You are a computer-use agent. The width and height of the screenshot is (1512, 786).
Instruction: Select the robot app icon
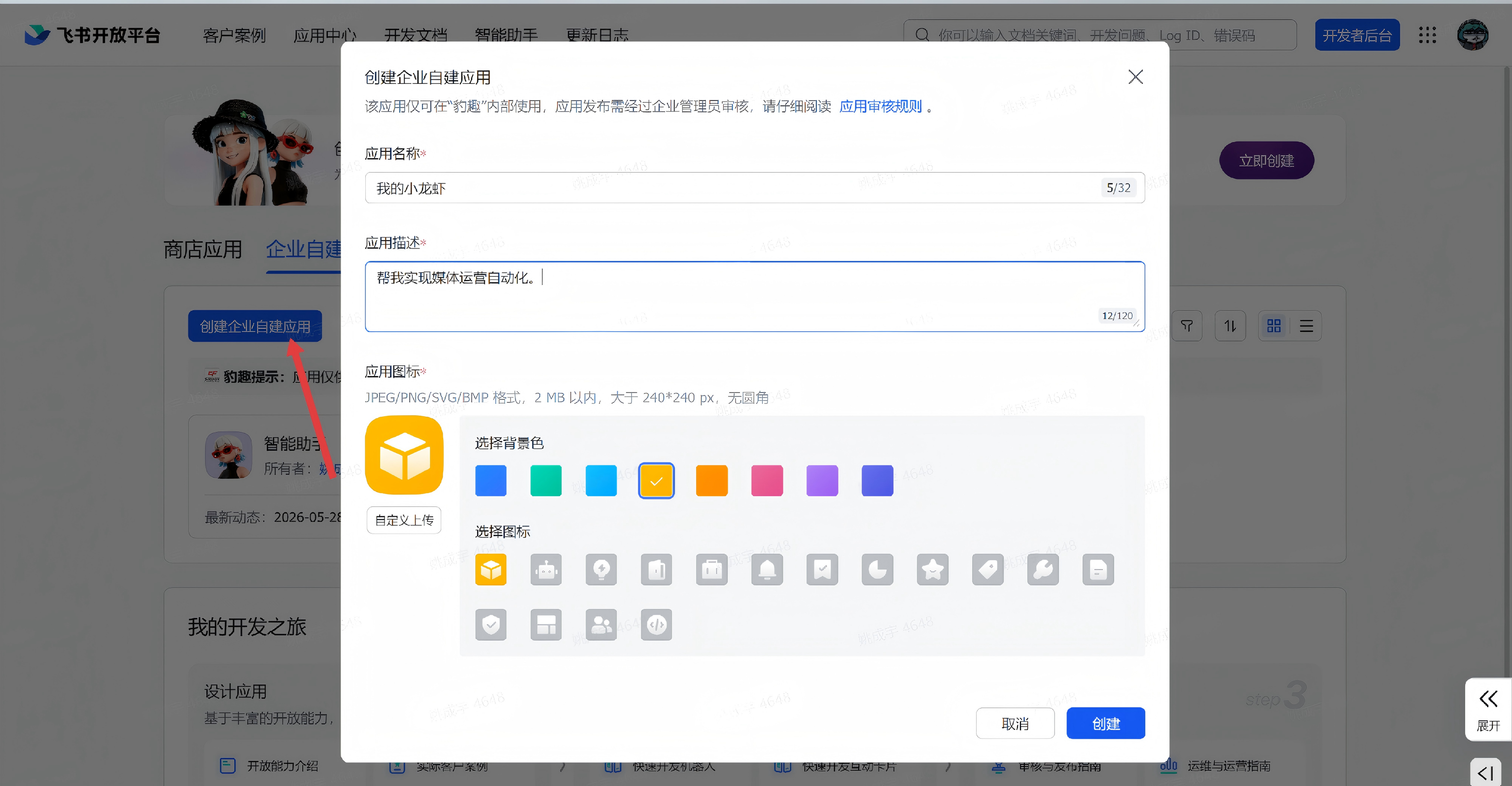pos(546,569)
